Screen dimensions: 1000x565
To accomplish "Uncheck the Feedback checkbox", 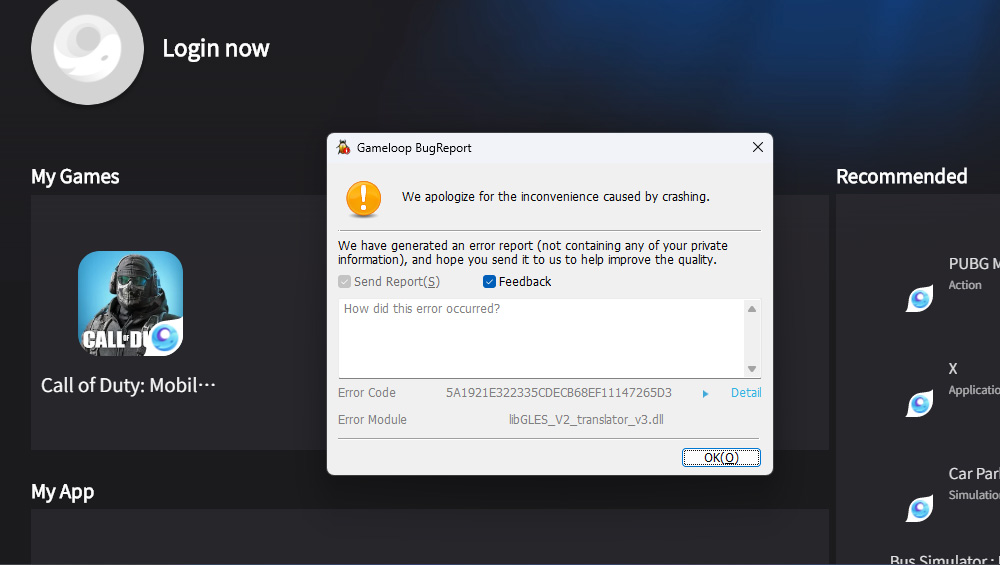I will [x=489, y=282].
